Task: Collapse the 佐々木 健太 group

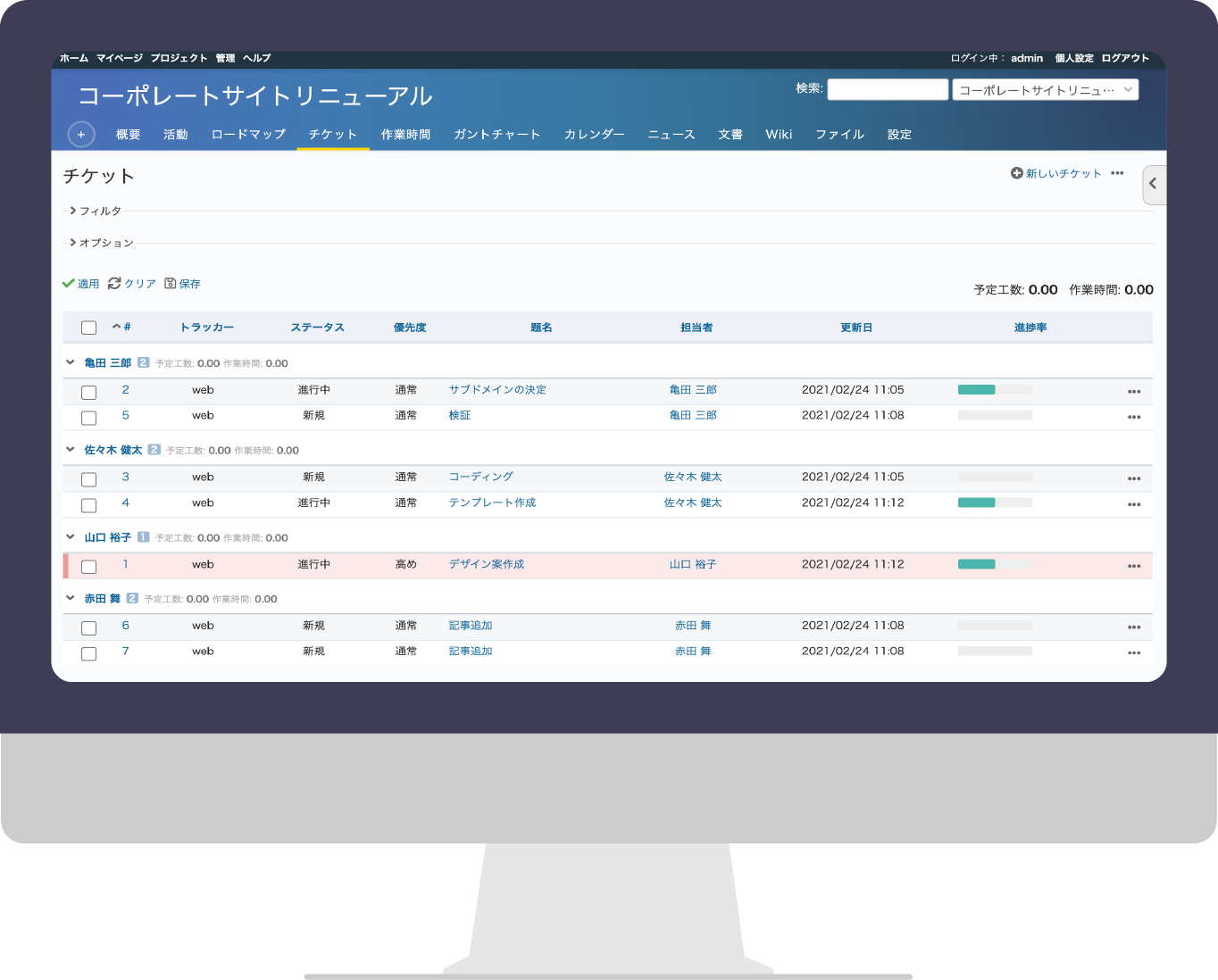Action: coord(70,450)
